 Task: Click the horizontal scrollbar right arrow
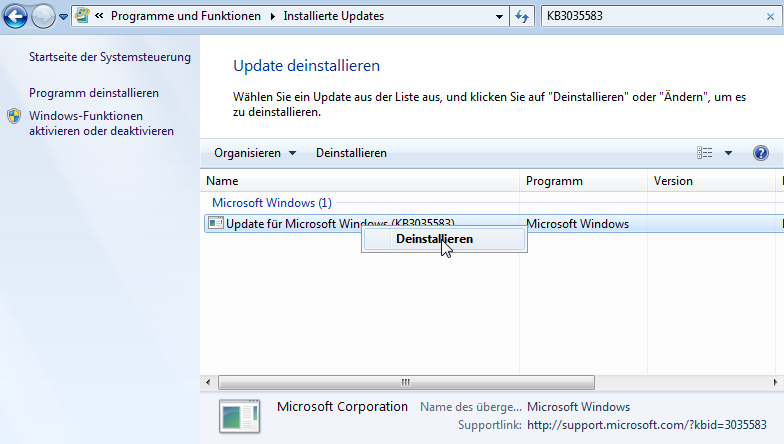click(x=775, y=382)
